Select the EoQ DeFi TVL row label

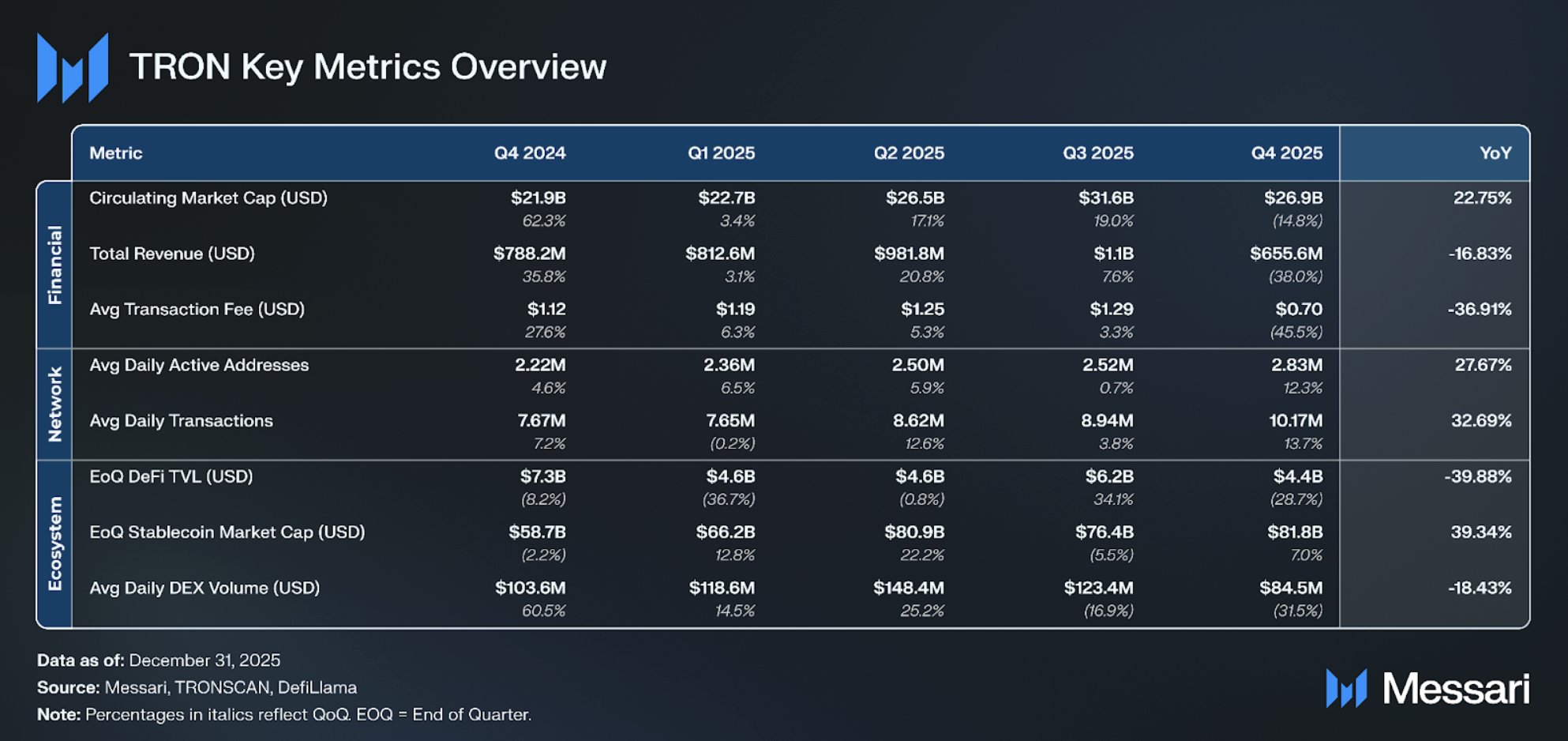[x=171, y=476]
